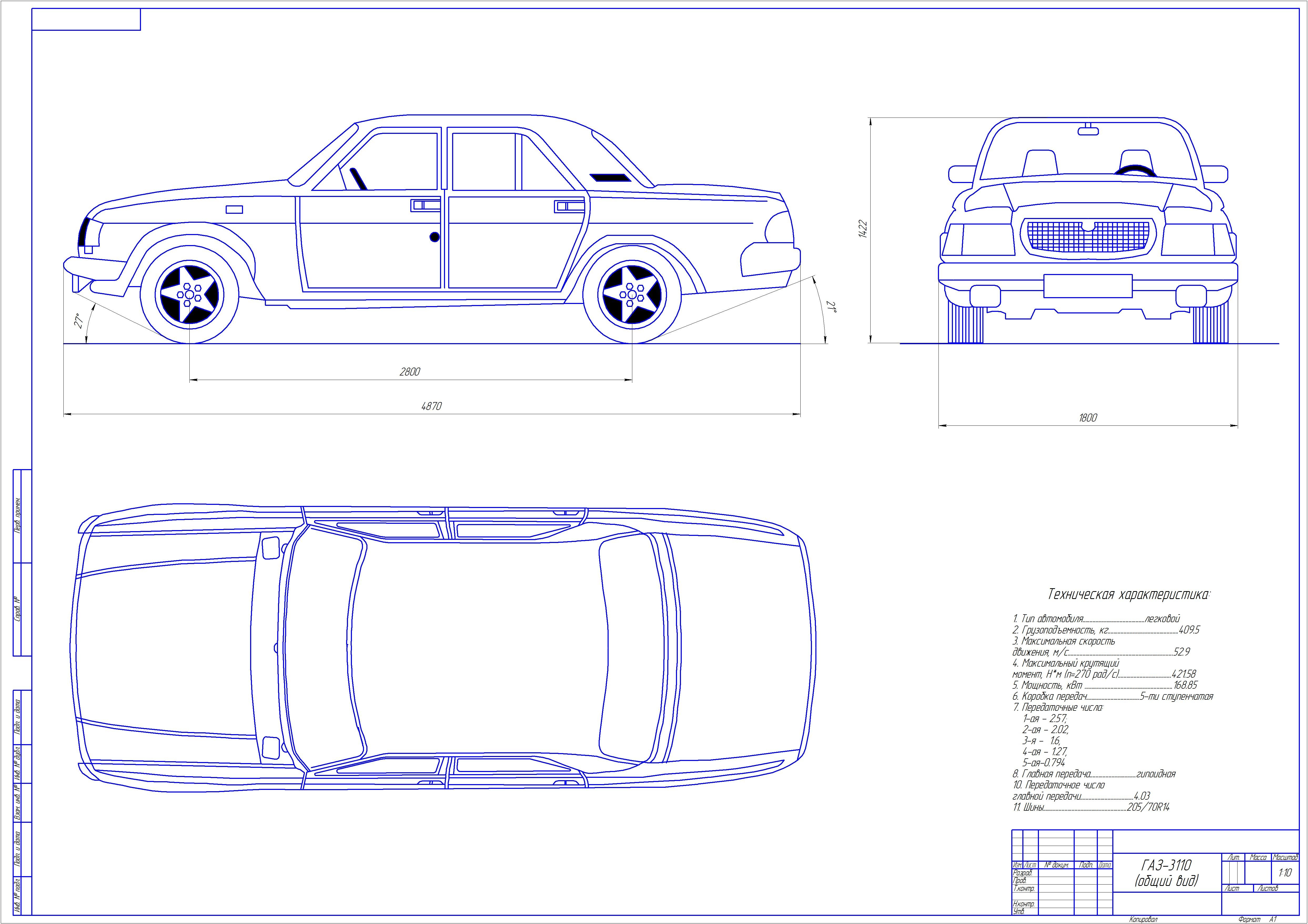Select the 1422 height dimension label
Screen dimensions: 1308x924
[862, 229]
